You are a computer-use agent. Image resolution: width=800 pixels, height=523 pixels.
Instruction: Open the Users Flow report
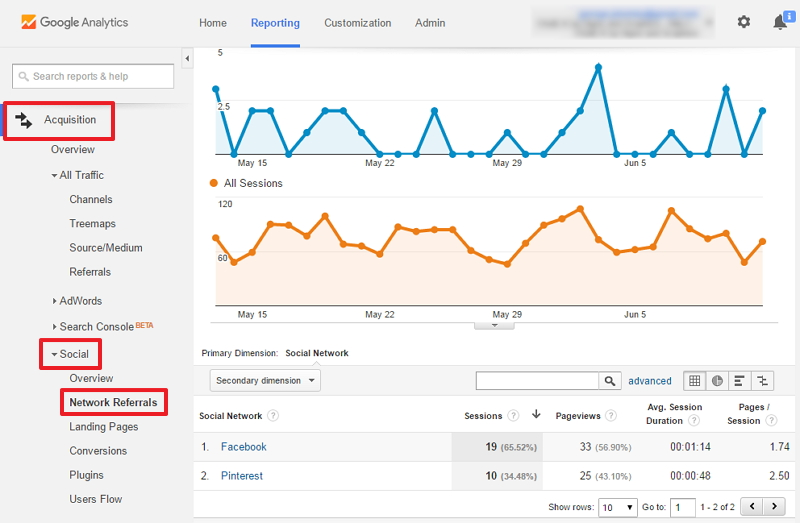pos(95,499)
